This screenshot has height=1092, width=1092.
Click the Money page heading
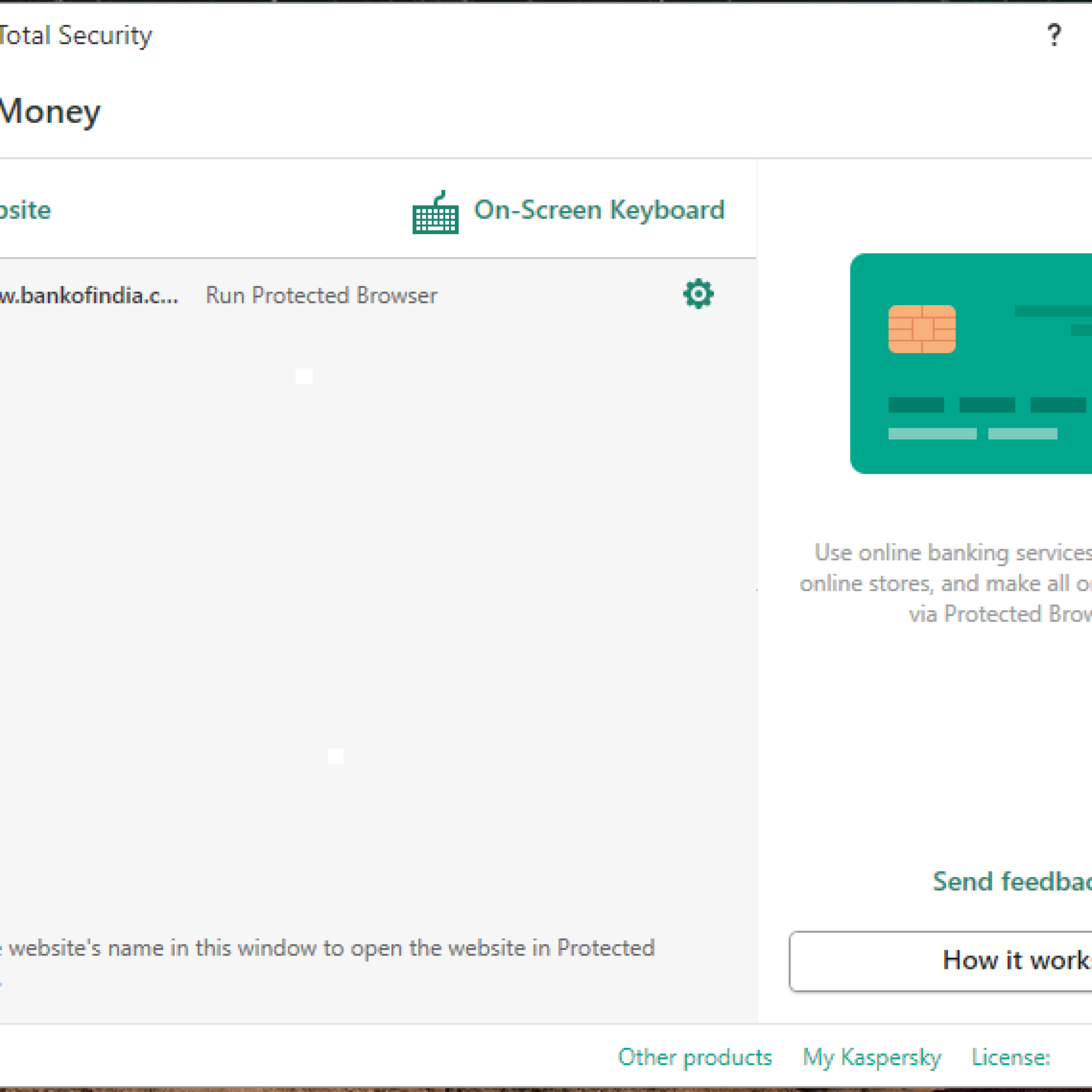click(x=51, y=111)
